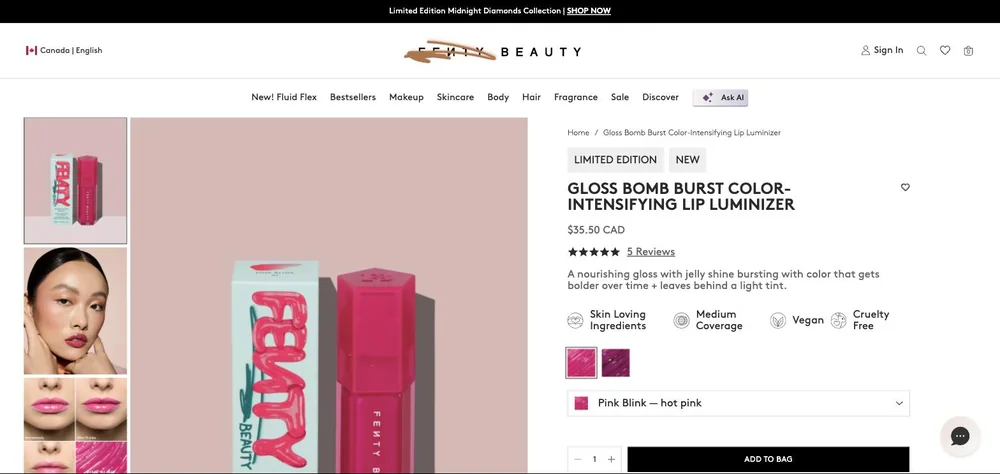Select the lip swatches comparison thumbnail
This screenshot has width=1000, height=474.
tap(75, 426)
